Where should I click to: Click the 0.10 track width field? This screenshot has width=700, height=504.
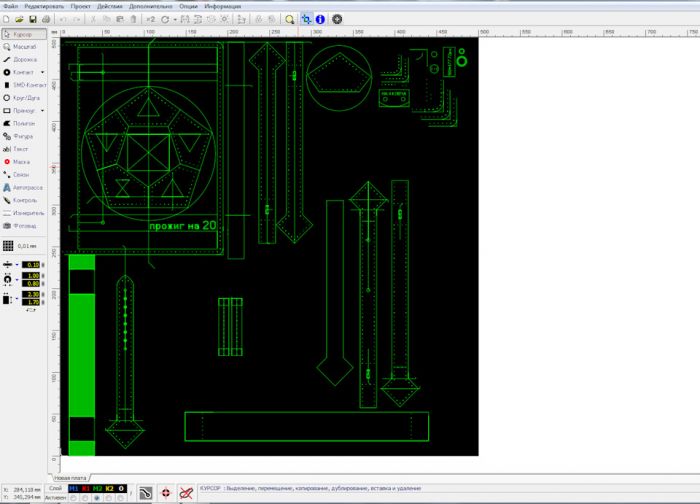coord(33,265)
